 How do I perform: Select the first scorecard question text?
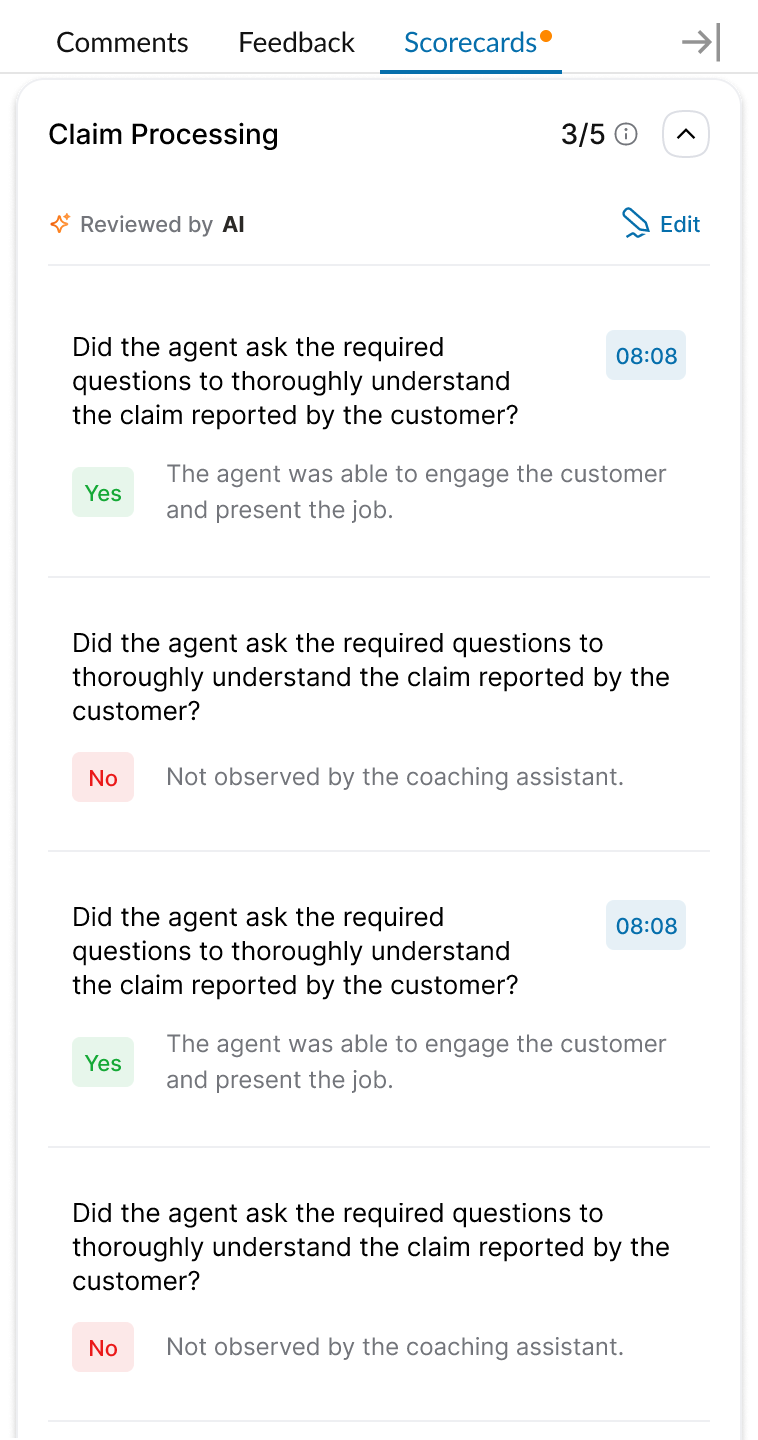coord(295,381)
